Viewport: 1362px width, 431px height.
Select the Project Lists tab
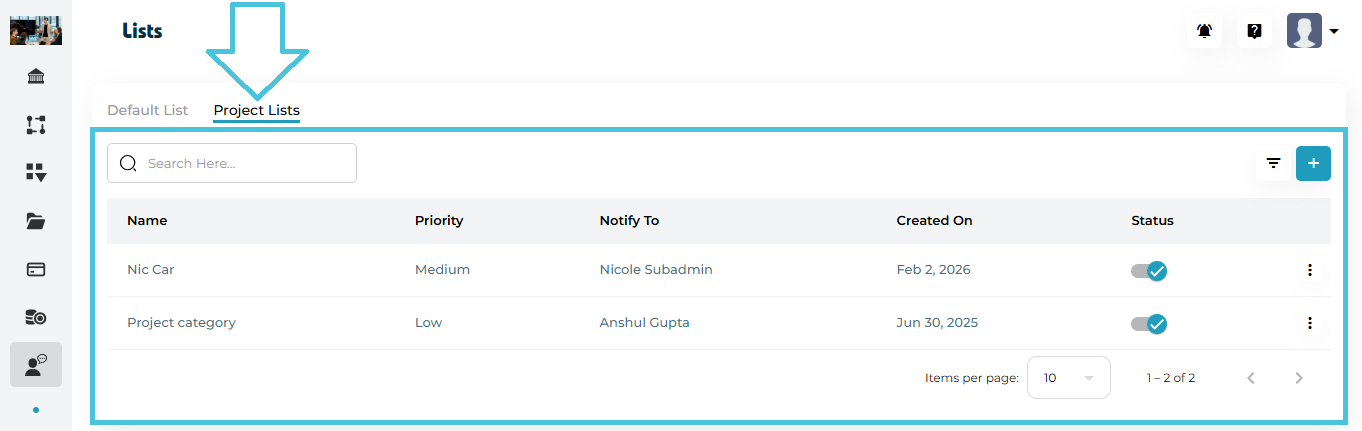[256, 110]
